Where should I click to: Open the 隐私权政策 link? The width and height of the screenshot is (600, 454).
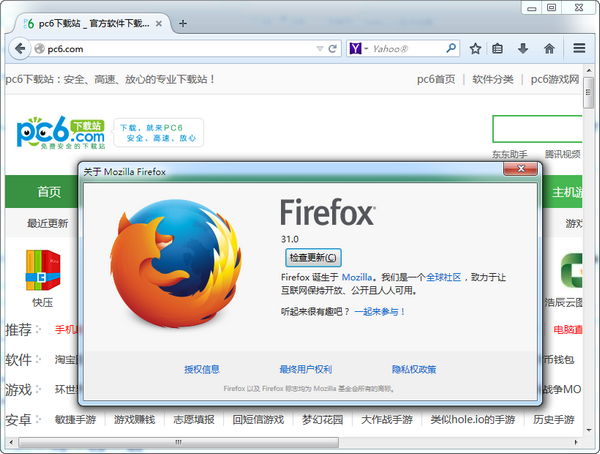(414, 369)
